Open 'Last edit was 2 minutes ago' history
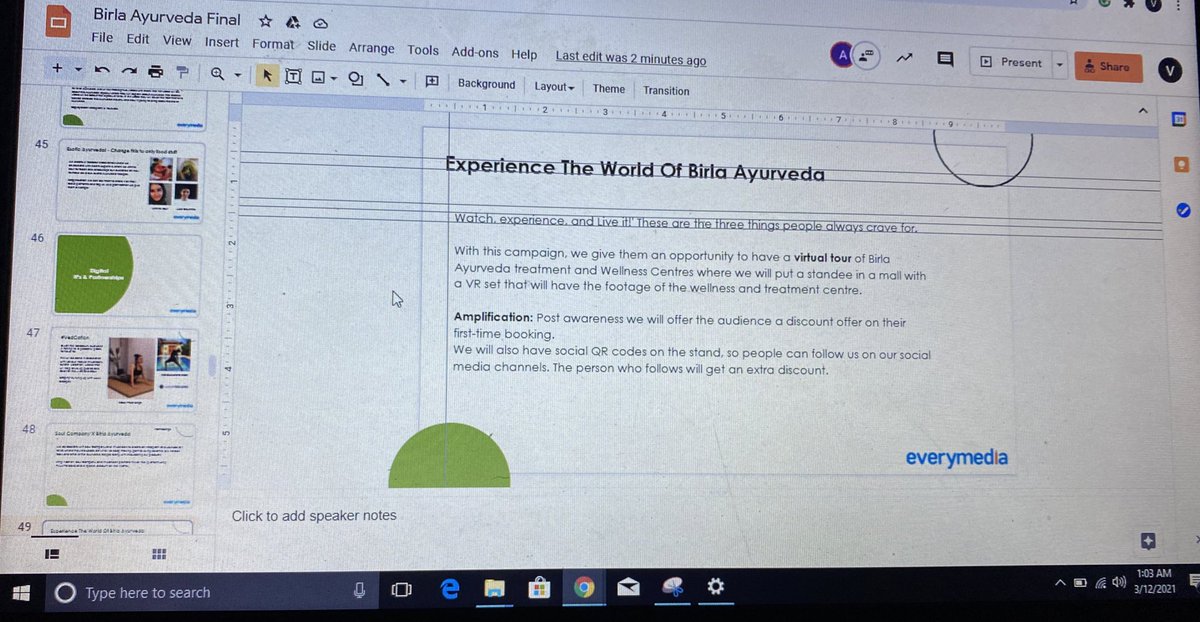The height and width of the screenshot is (622, 1200). pyautogui.click(x=631, y=60)
